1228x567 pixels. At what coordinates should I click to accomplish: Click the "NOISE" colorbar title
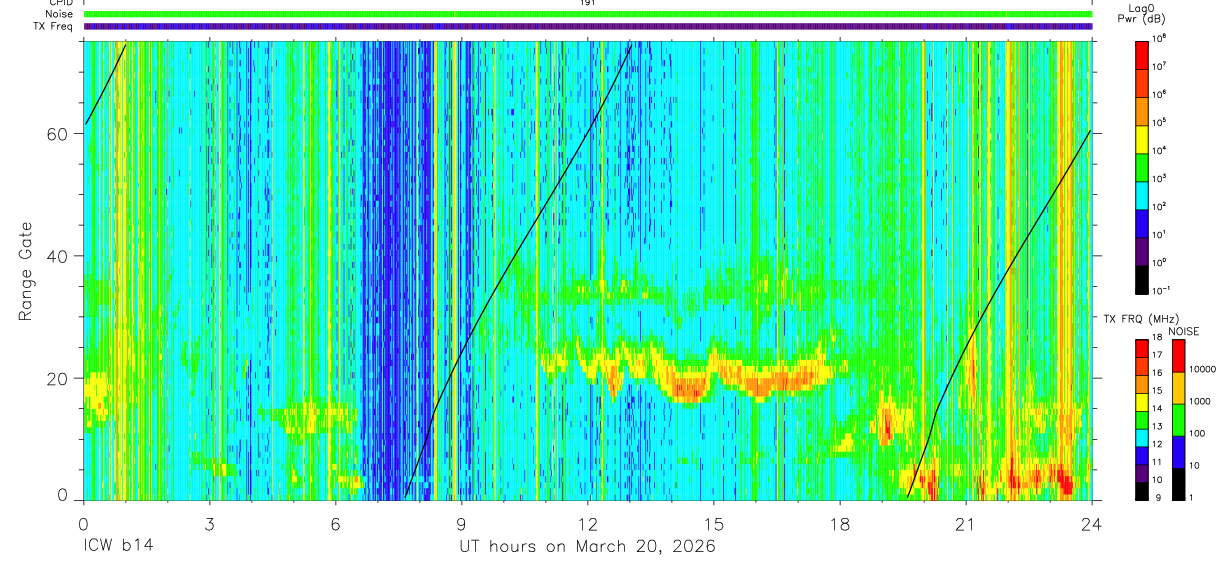pos(1183,330)
